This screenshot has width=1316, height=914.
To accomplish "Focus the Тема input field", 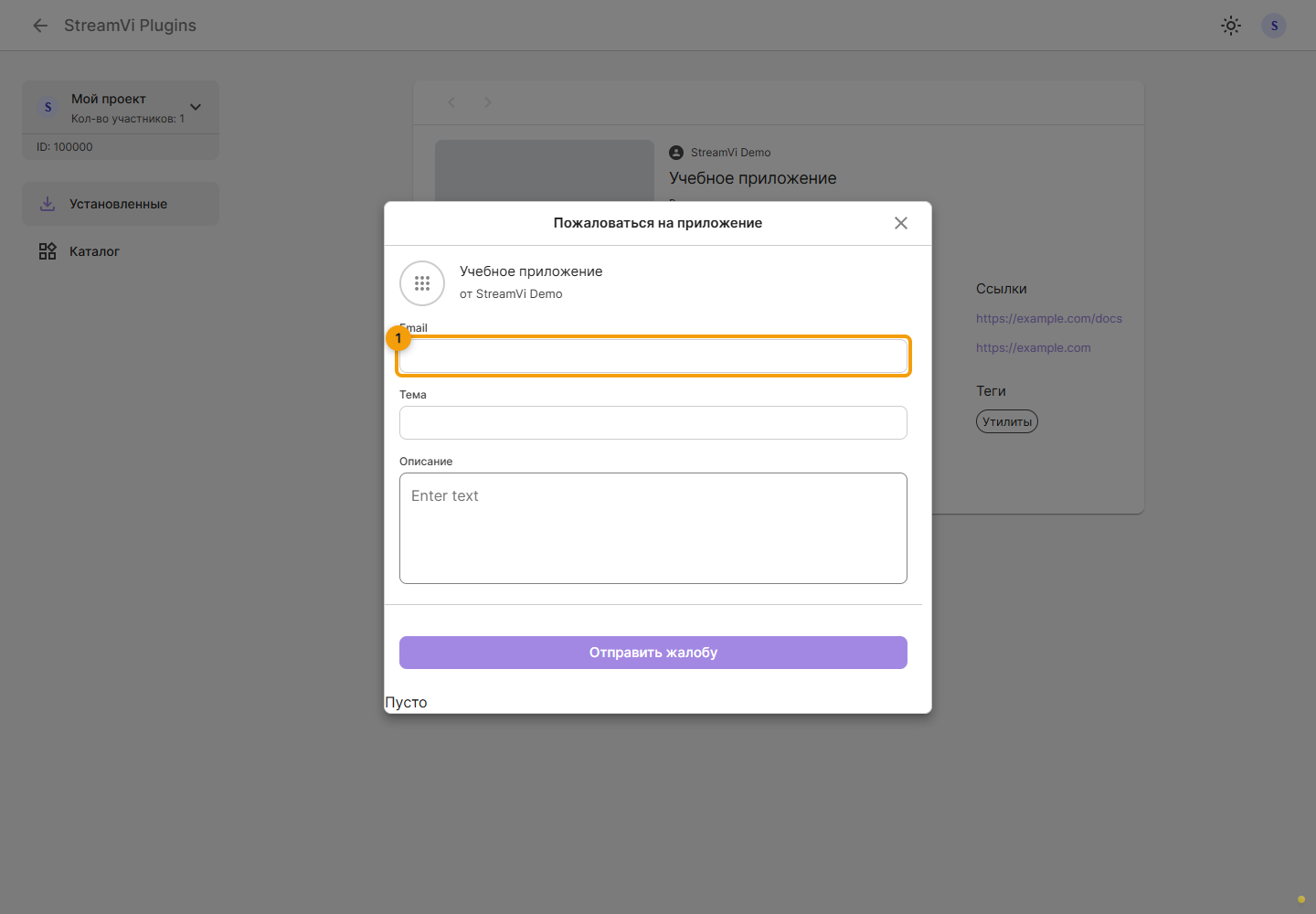I will (653, 422).
